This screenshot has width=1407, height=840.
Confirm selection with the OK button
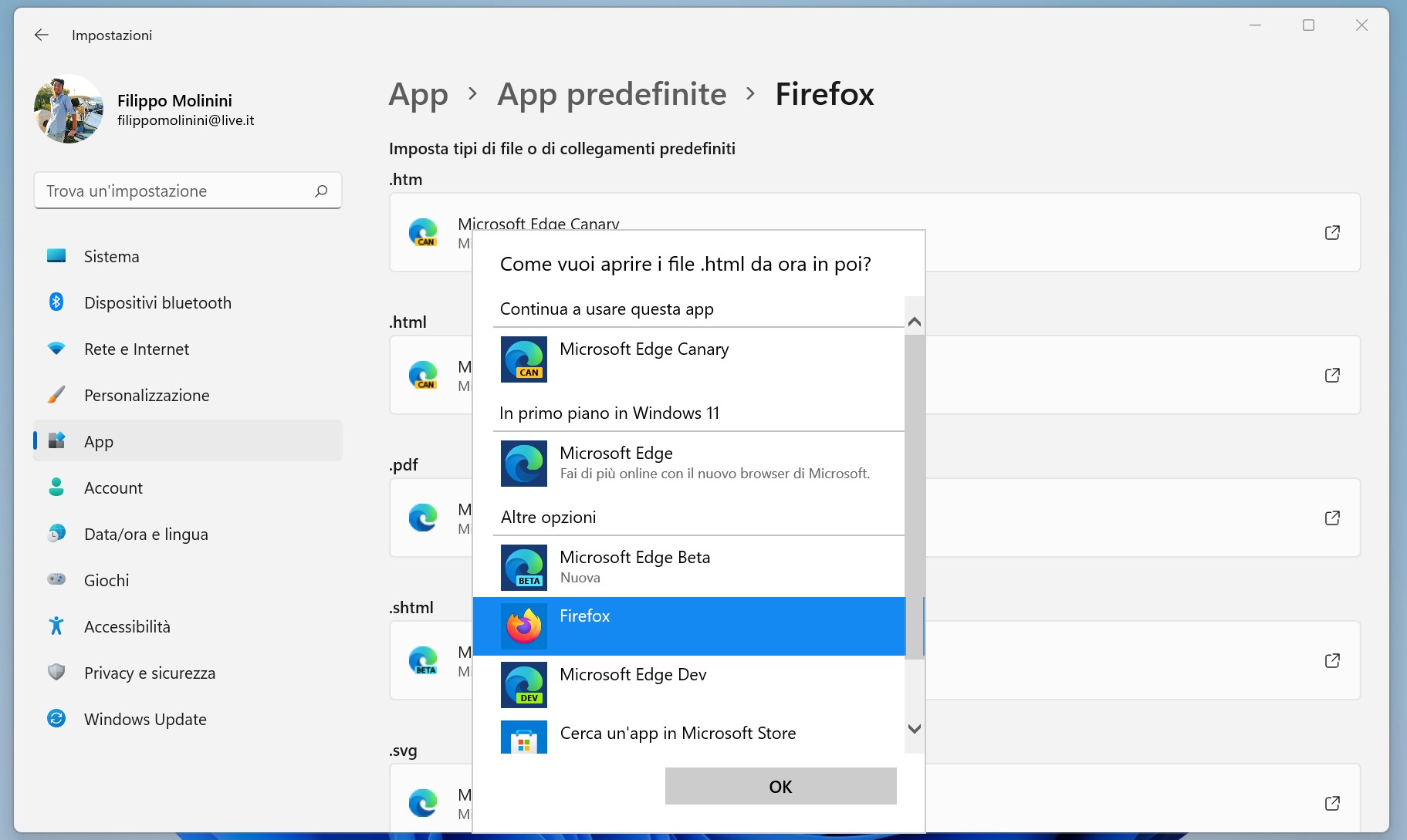click(x=780, y=786)
